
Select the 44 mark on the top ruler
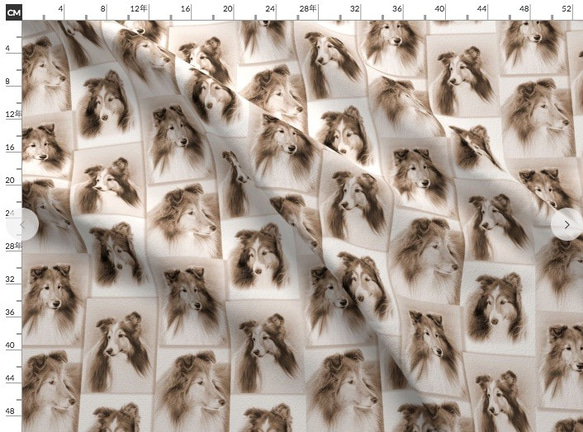coord(482,9)
